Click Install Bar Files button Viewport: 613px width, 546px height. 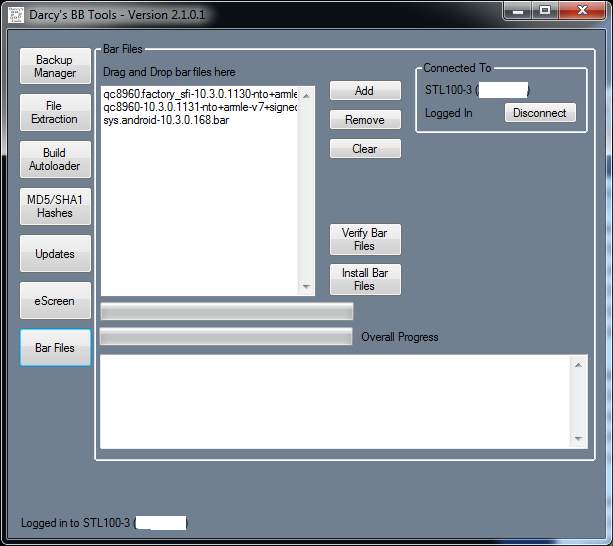pyautogui.click(x=365, y=280)
